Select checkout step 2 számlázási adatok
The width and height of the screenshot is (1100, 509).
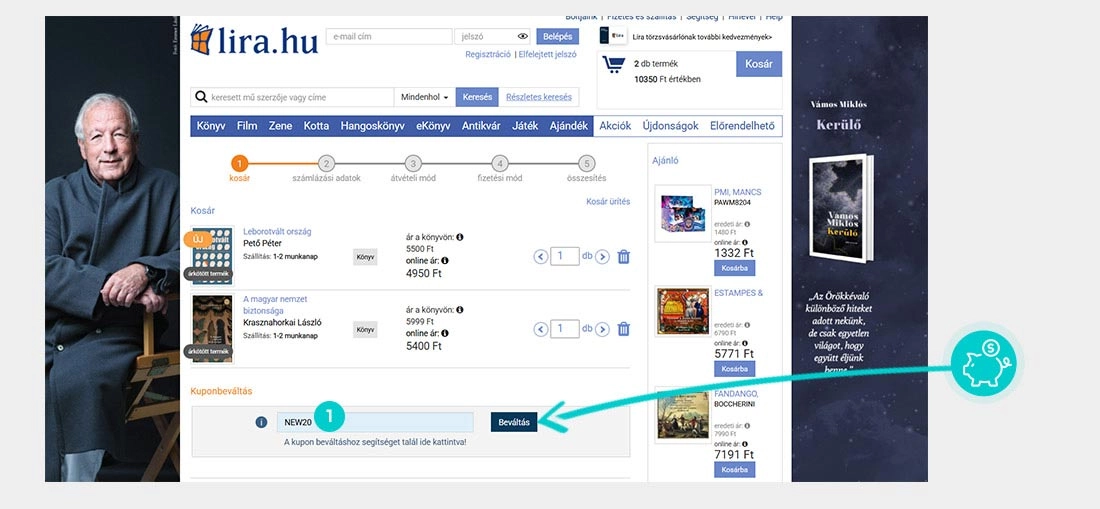pyautogui.click(x=326, y=169)
